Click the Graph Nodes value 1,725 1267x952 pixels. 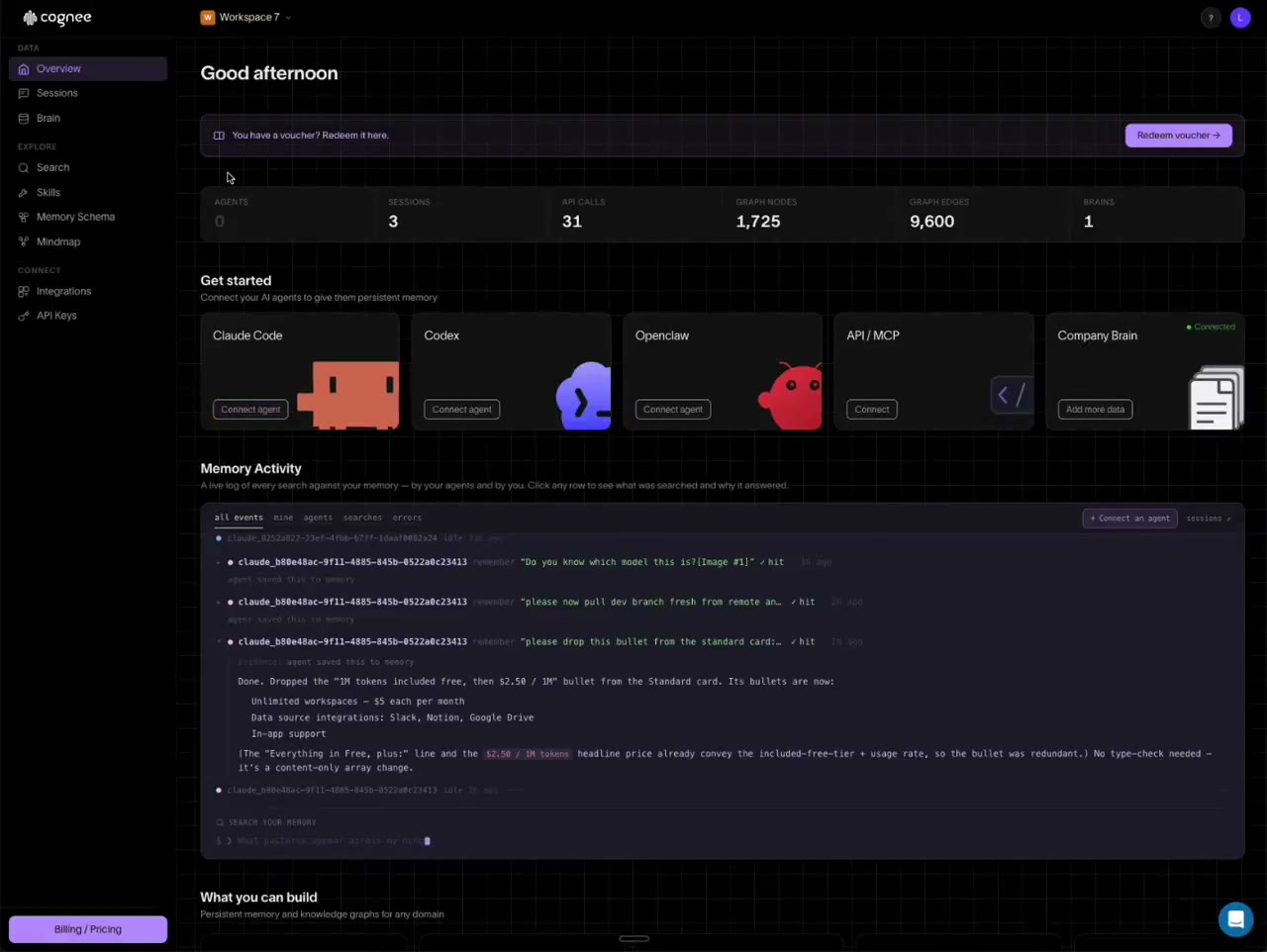tap(758, 222)
